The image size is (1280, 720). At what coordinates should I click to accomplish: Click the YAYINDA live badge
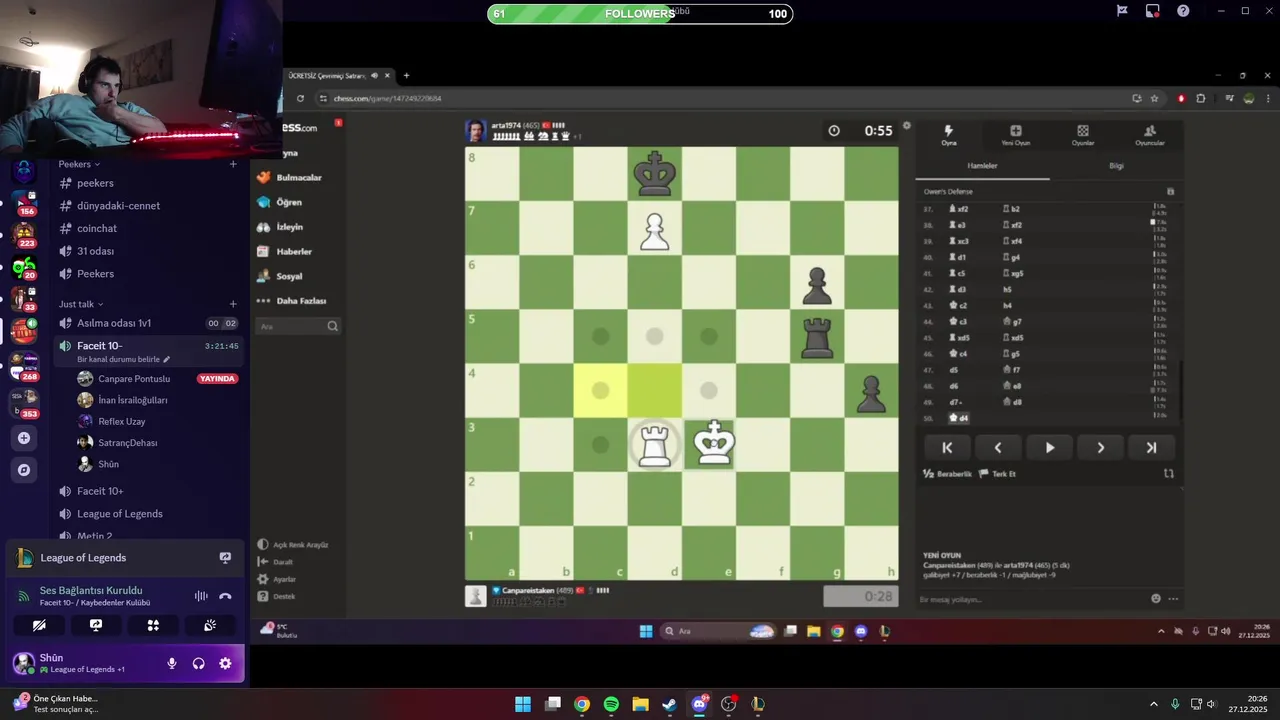pyautogui.click(x=217, y=379)
